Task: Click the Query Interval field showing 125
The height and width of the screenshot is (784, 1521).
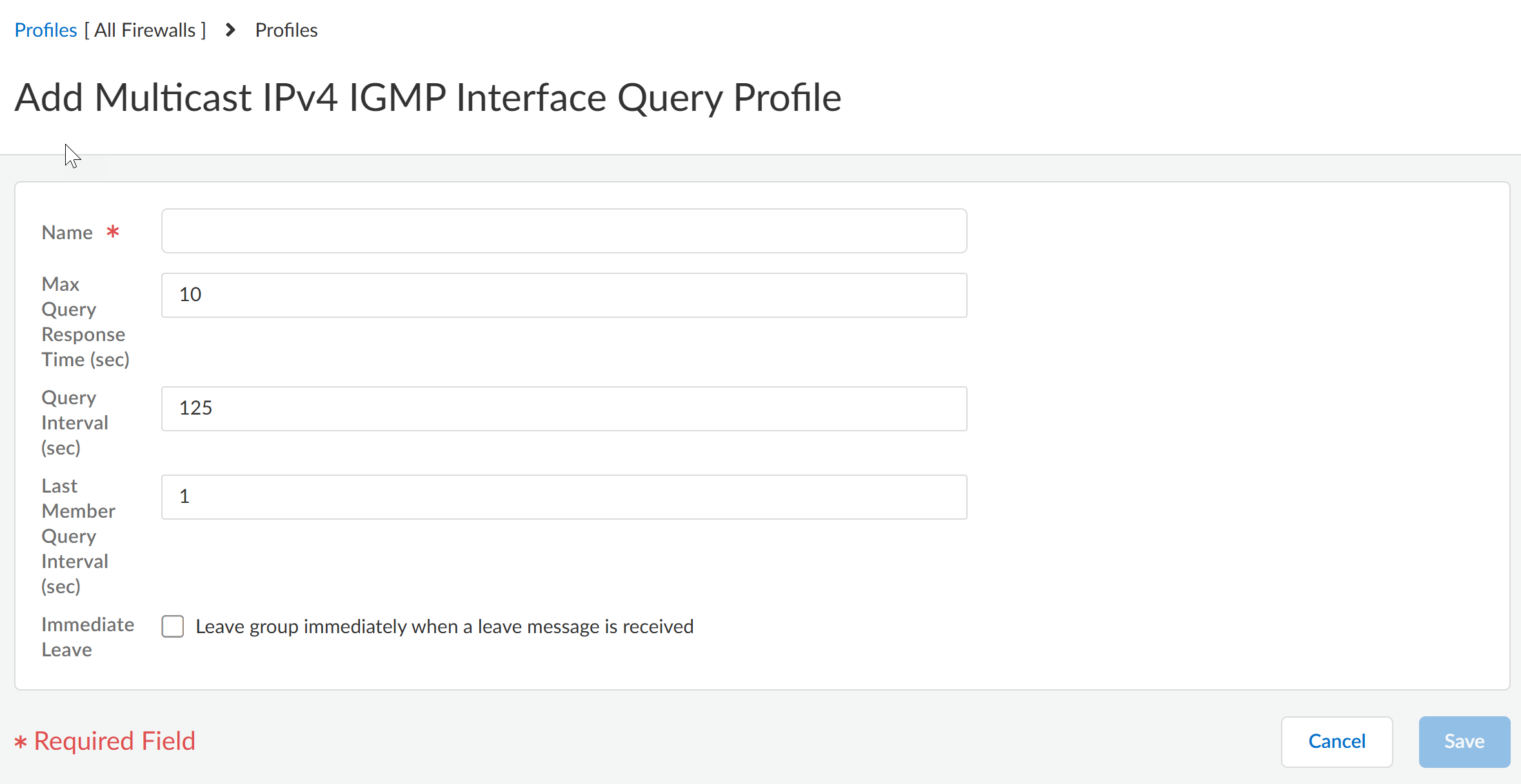Action: (x=564, y=409)
